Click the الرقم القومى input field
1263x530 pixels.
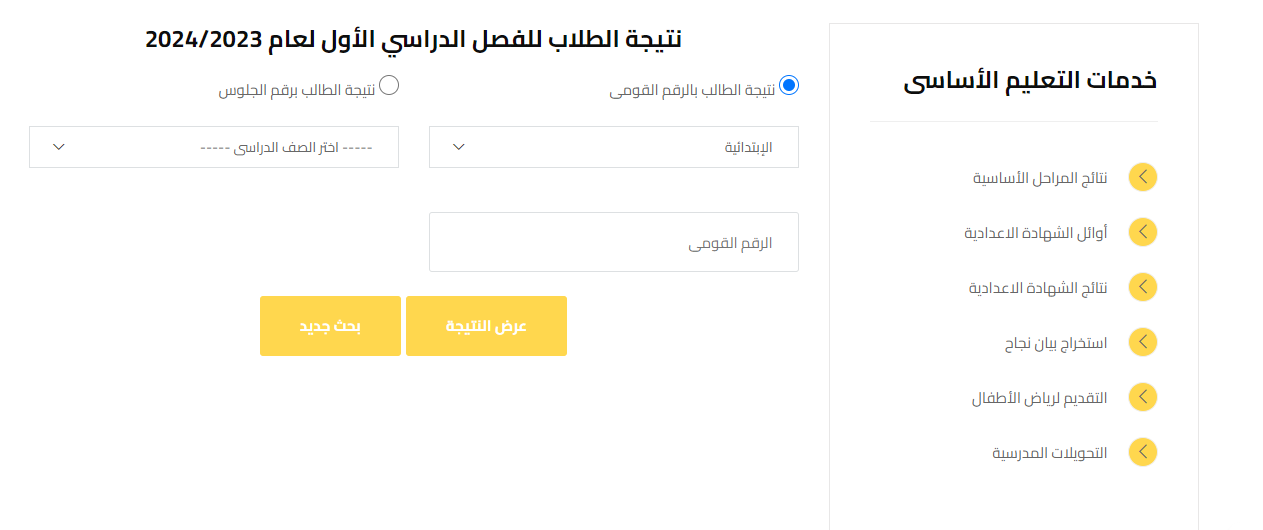613,242
